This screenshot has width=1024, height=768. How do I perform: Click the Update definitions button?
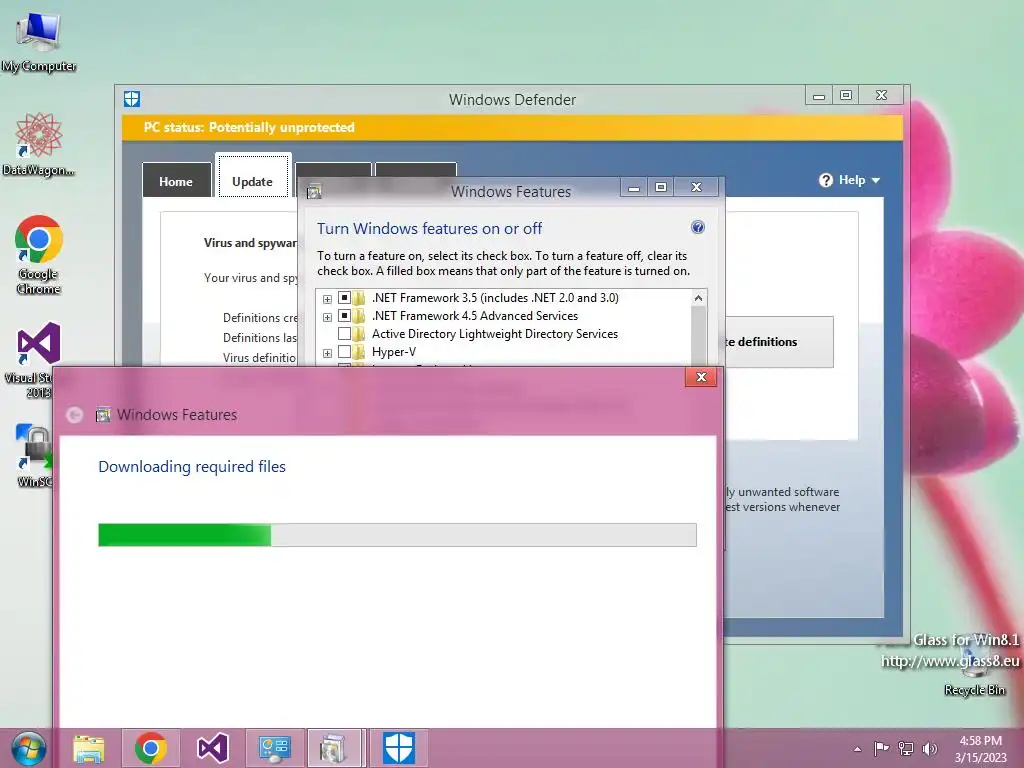[778, 342]
